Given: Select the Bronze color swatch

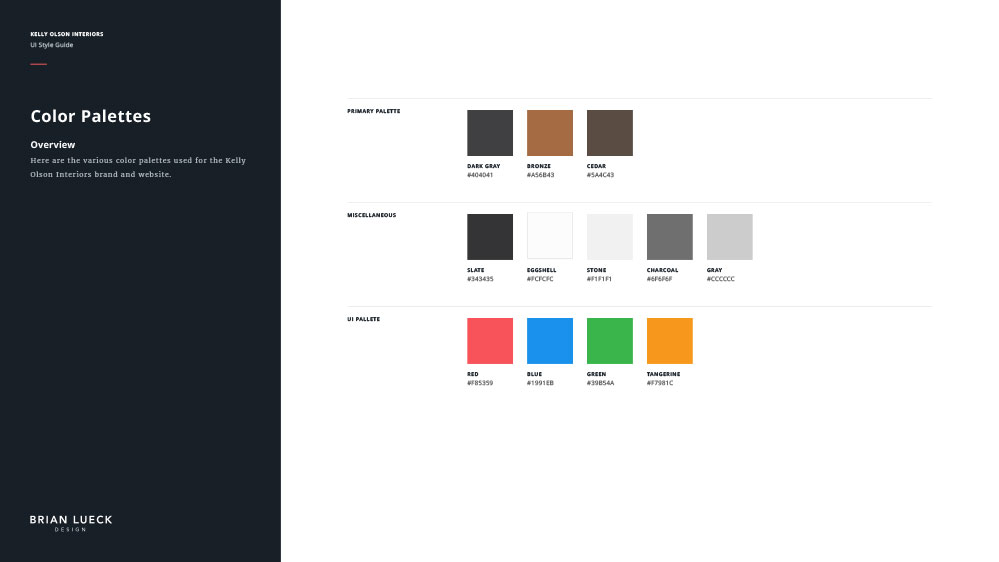Looking at the screenshot, I should (550, 133).
